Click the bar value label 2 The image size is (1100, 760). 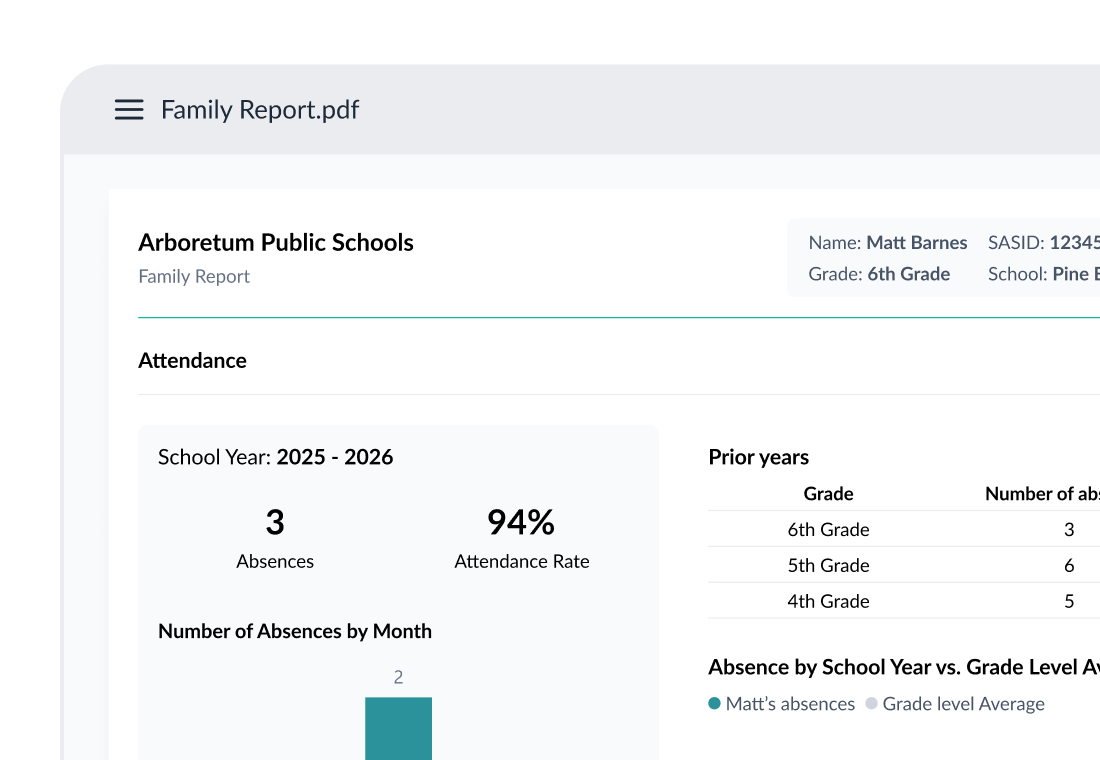pyautogui.click(x=398, y=677)
